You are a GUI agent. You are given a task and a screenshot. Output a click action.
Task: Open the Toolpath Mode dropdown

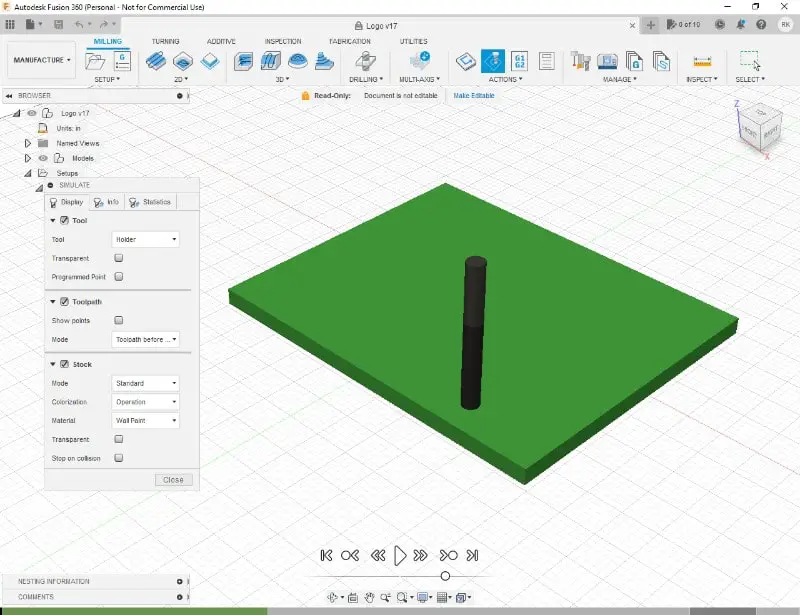click(x=145, y=339)
